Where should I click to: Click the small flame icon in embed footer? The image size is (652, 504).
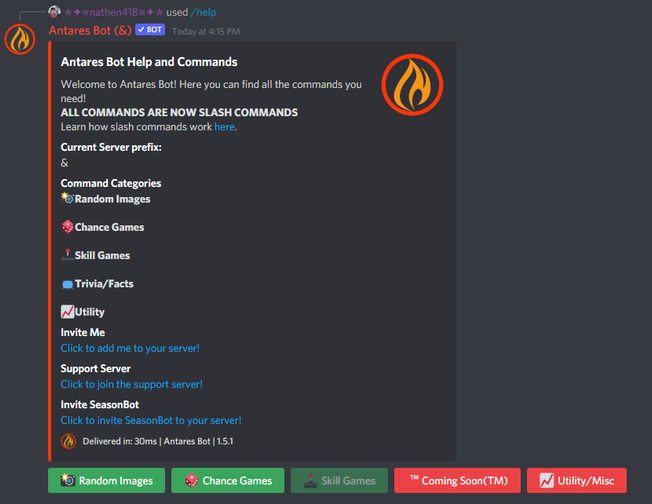pos(68,441)
